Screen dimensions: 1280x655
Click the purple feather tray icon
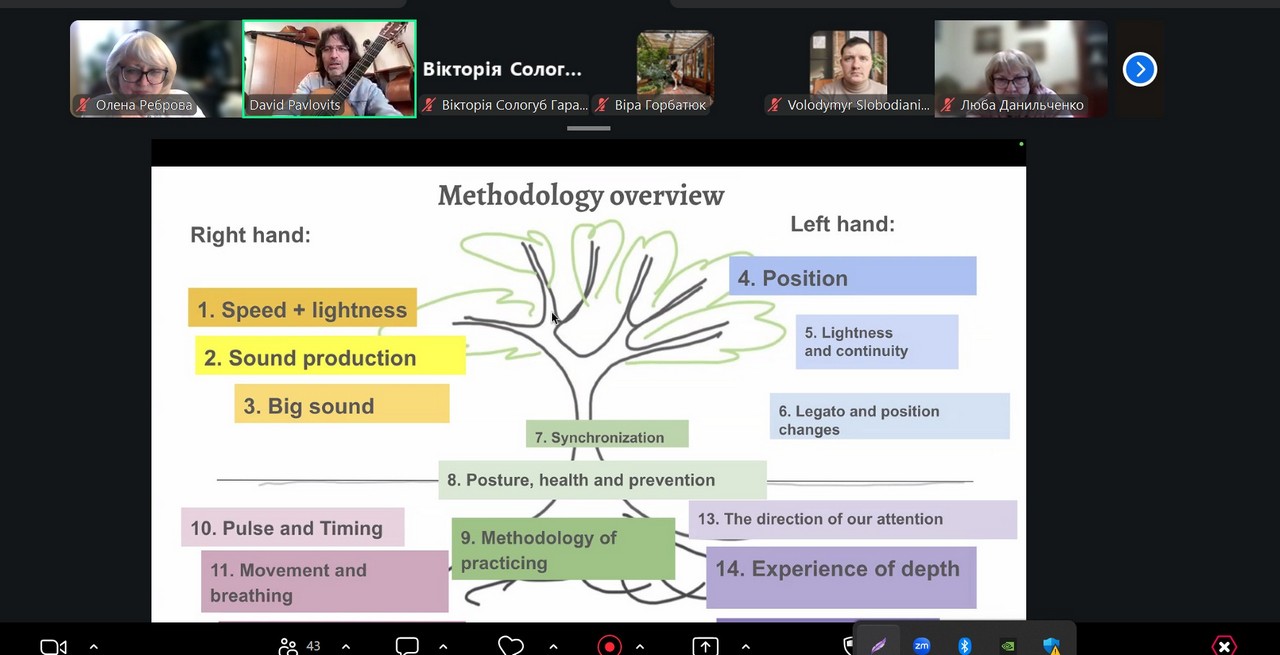pos(878,646)
